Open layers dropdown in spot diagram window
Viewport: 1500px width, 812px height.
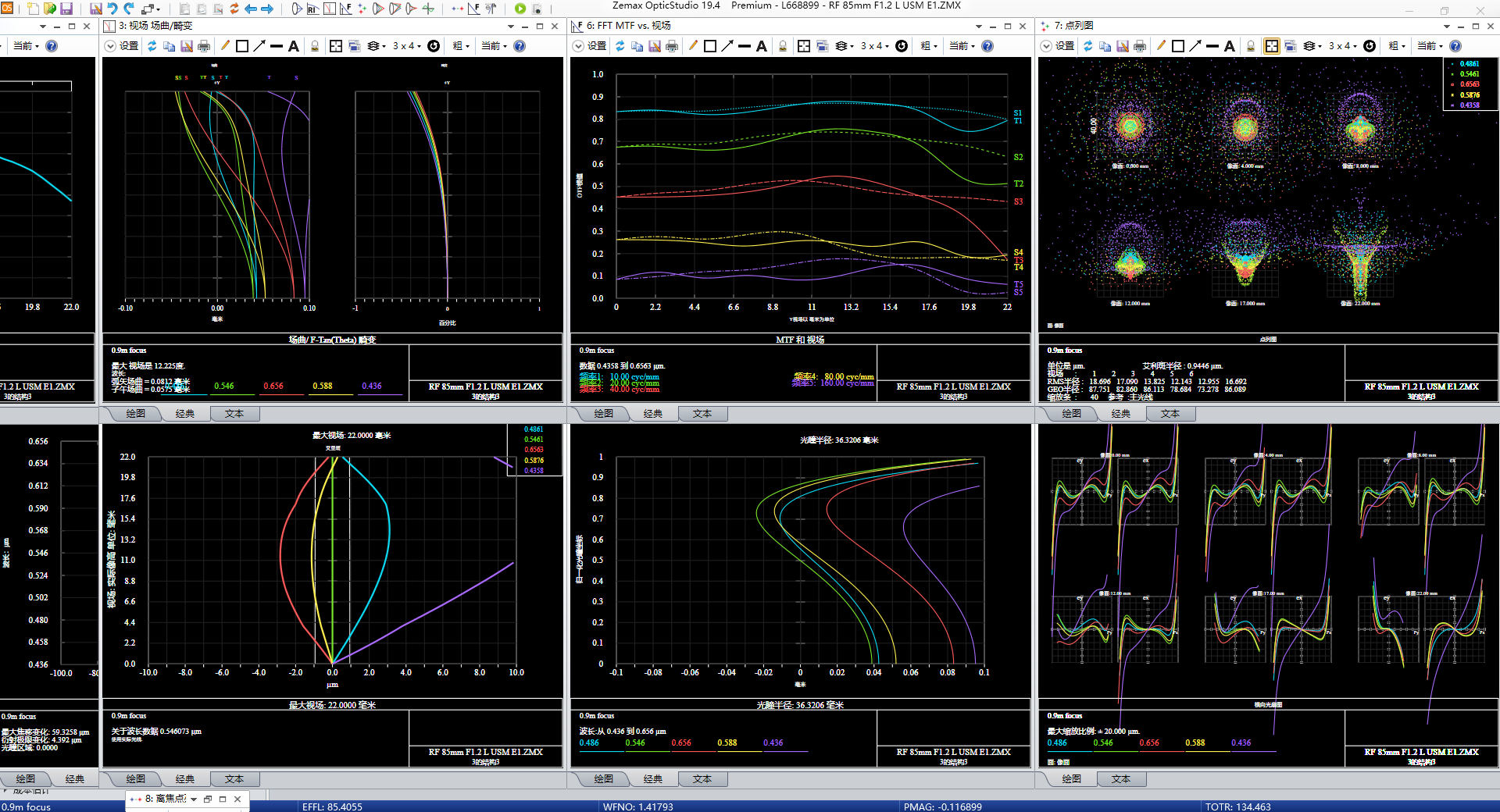(1312, 46)
